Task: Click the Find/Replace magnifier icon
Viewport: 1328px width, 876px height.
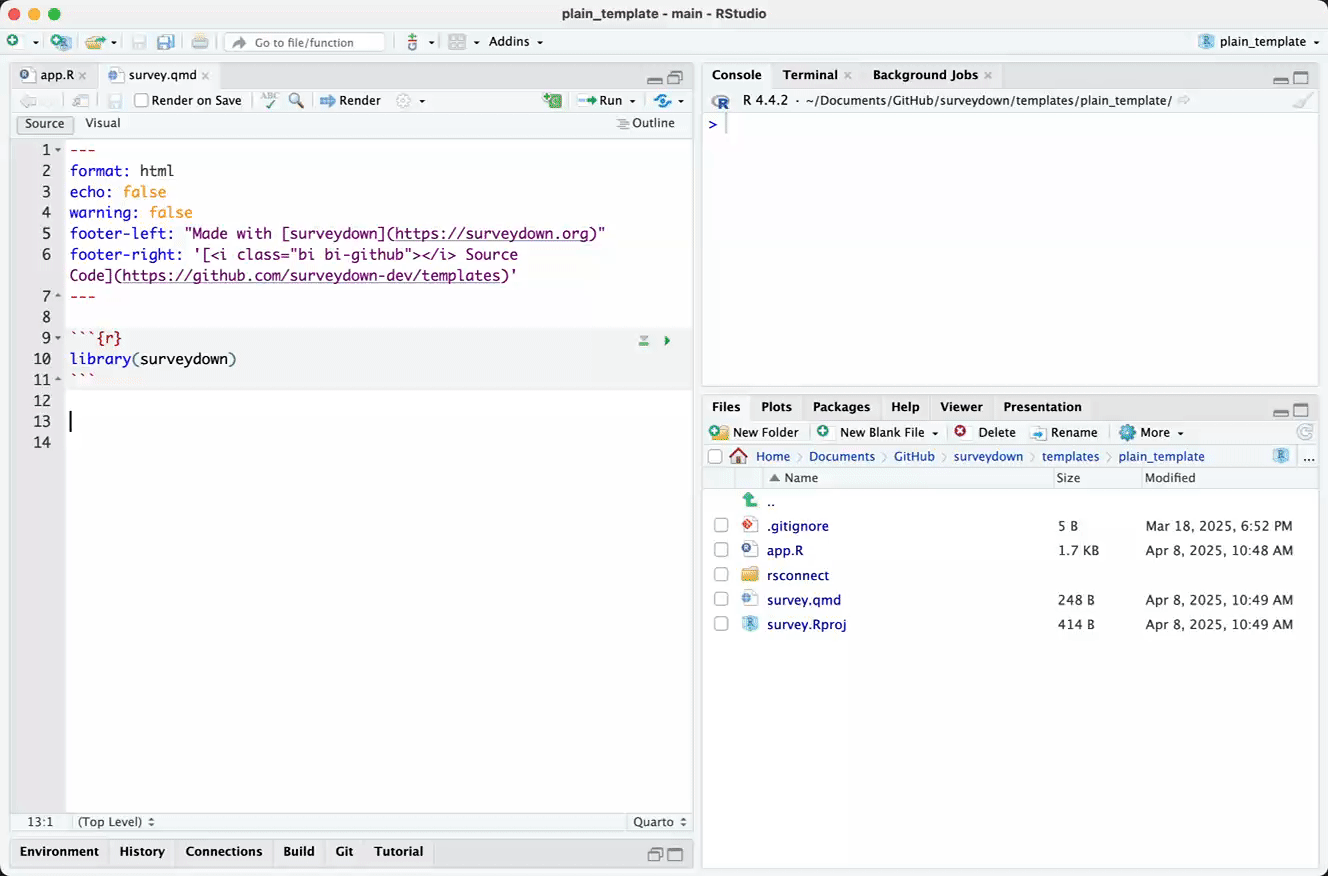Action: 296,100
